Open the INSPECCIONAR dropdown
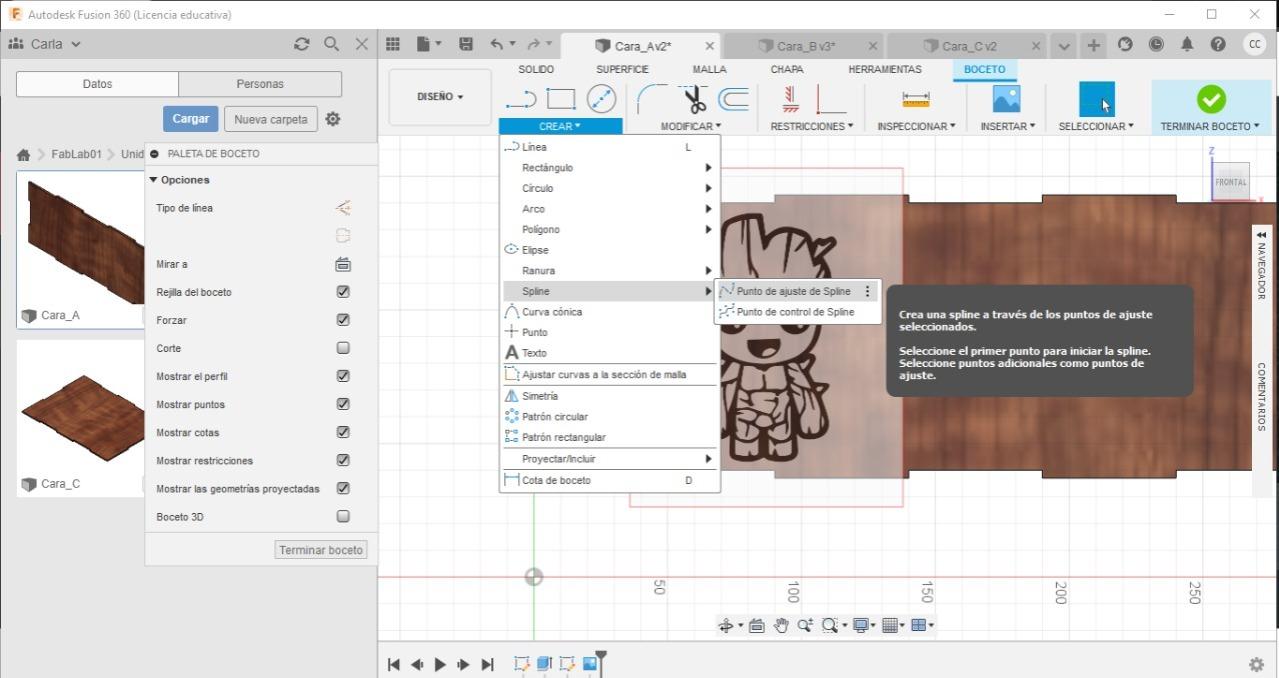Image resolution: width=1279 pixels, height=678 pixels. point(916,126)
